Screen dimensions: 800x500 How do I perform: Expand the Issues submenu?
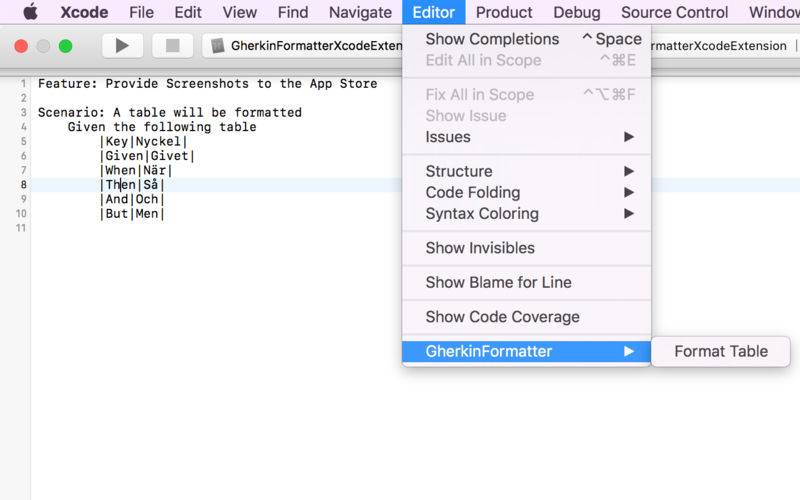(527, 137)
